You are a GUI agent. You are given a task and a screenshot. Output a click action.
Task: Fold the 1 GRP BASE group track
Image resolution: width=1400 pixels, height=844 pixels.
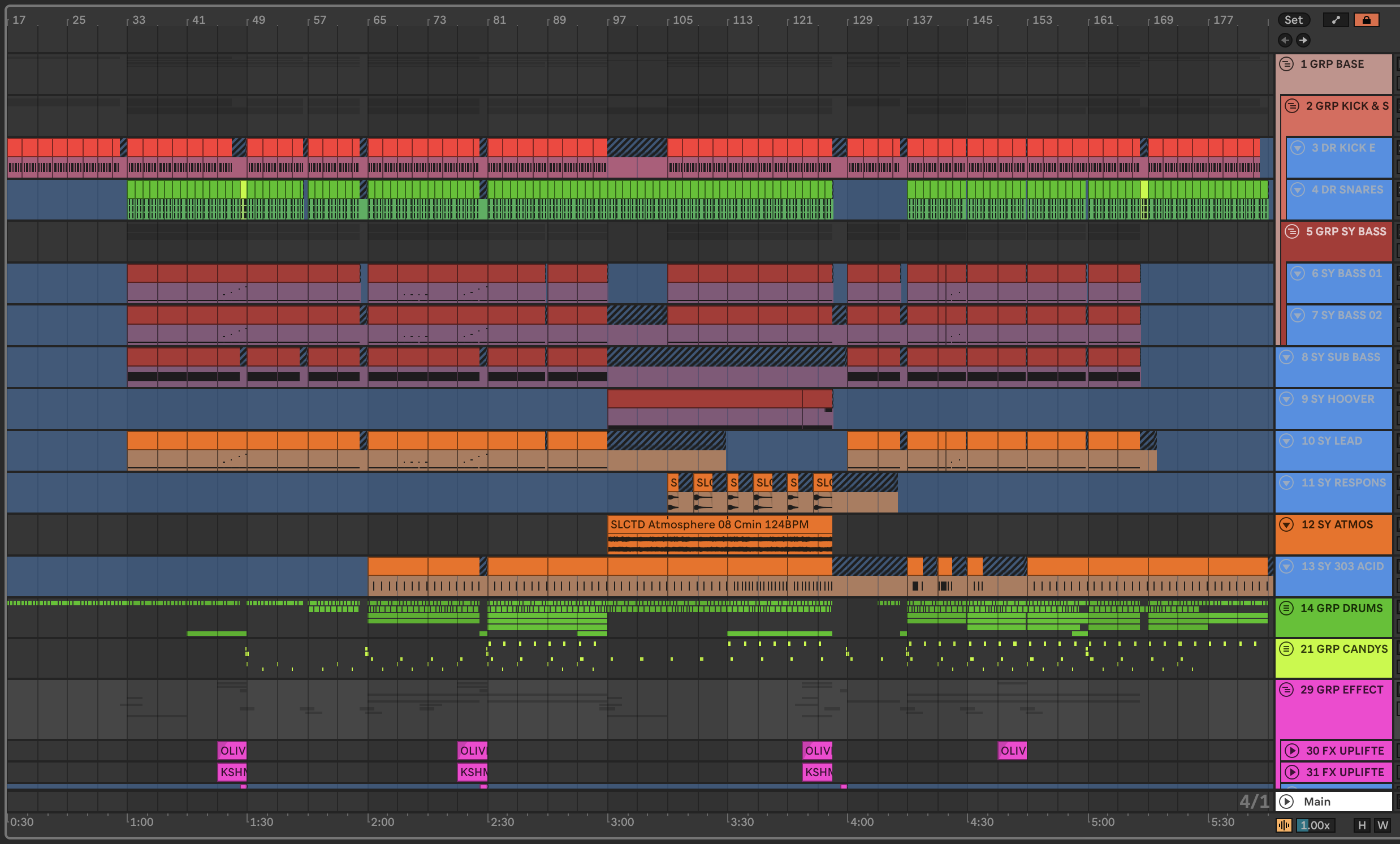1286,64
